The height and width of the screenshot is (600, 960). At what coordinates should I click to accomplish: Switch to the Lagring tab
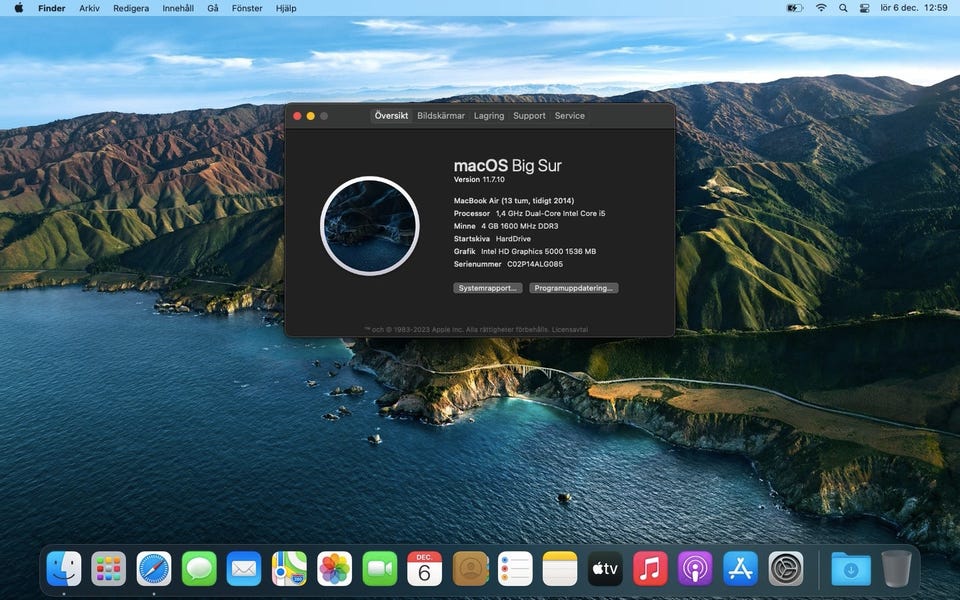coord(489,116)
